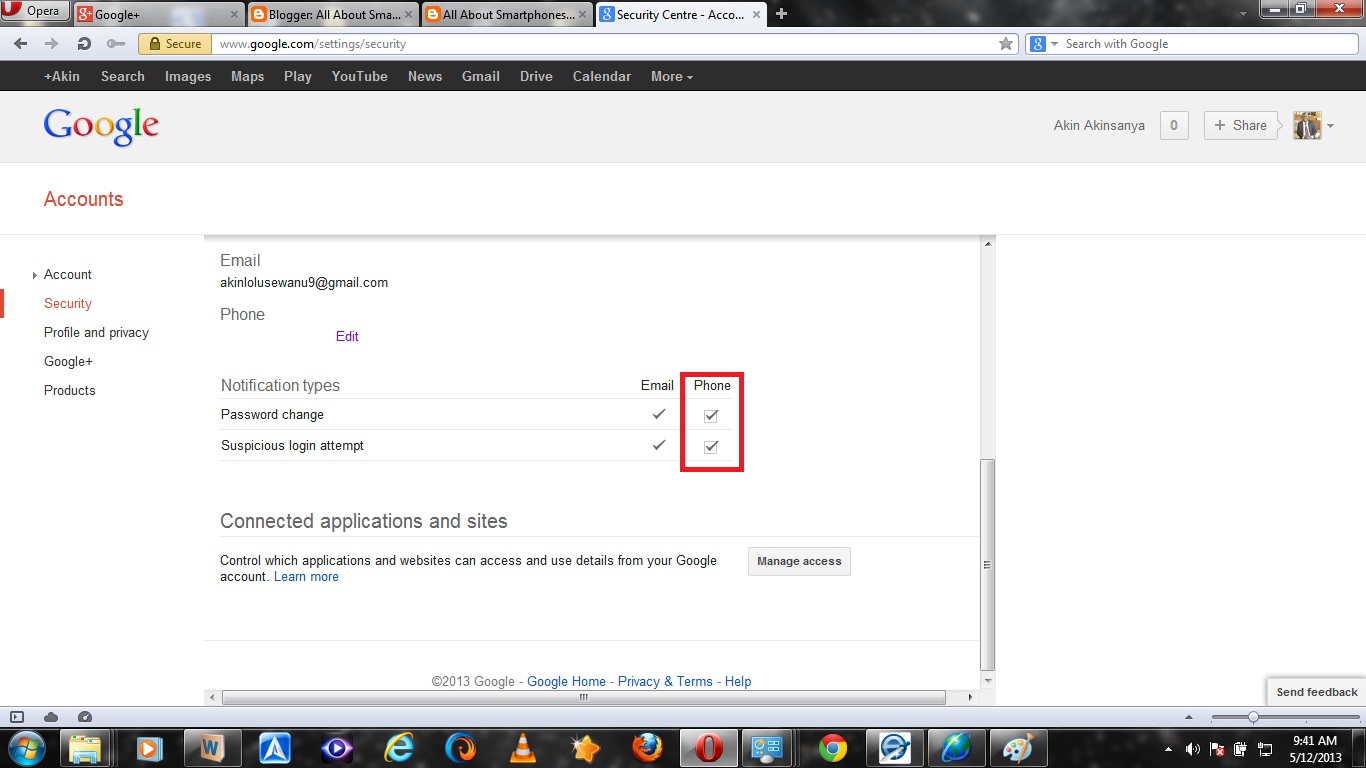
Task: Open the Windows Start button
Action: coord(25,748)
